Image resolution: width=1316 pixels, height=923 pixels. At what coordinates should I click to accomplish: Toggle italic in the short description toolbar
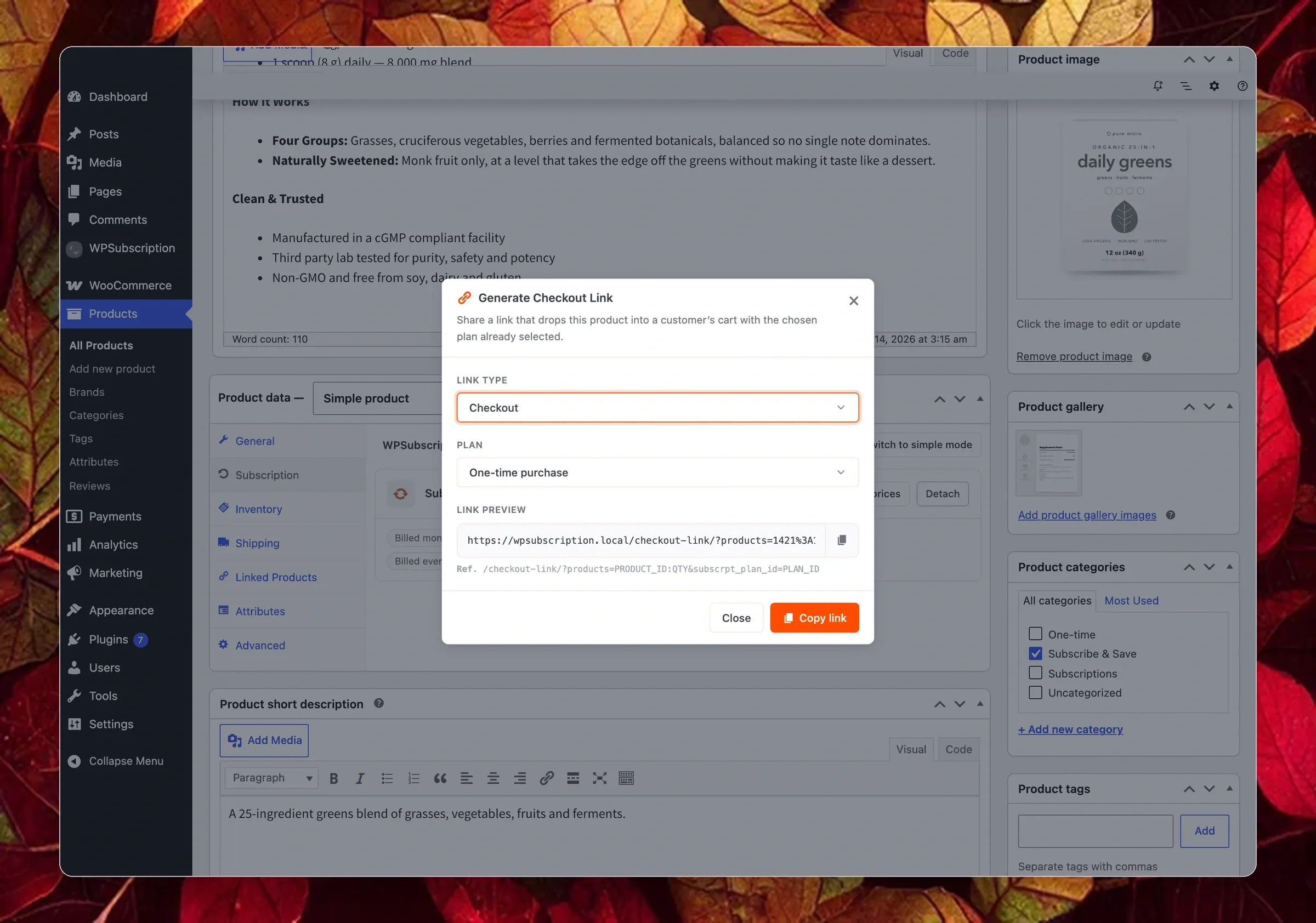[x=360, y=778]
